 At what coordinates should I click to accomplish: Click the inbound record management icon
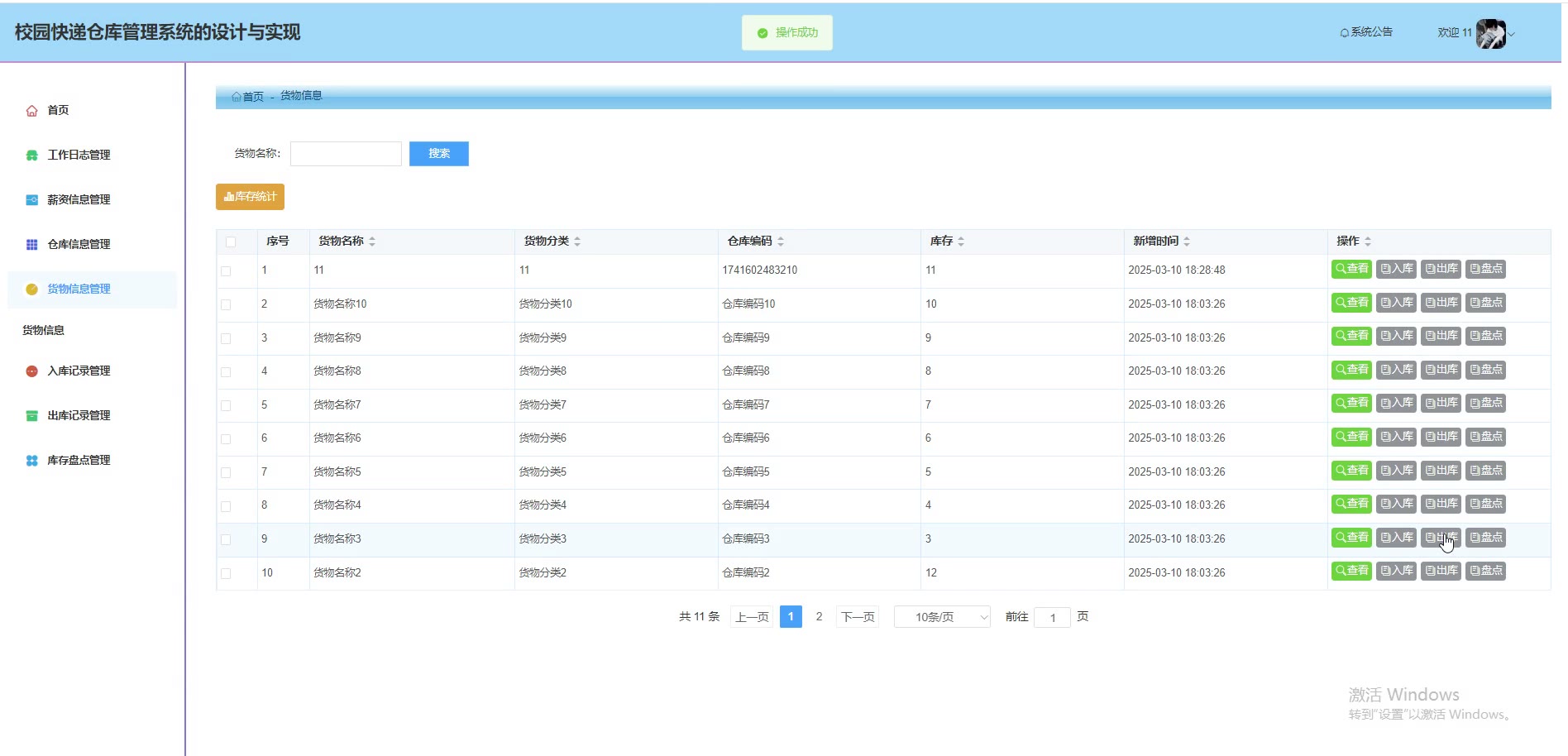click(31, 371)
